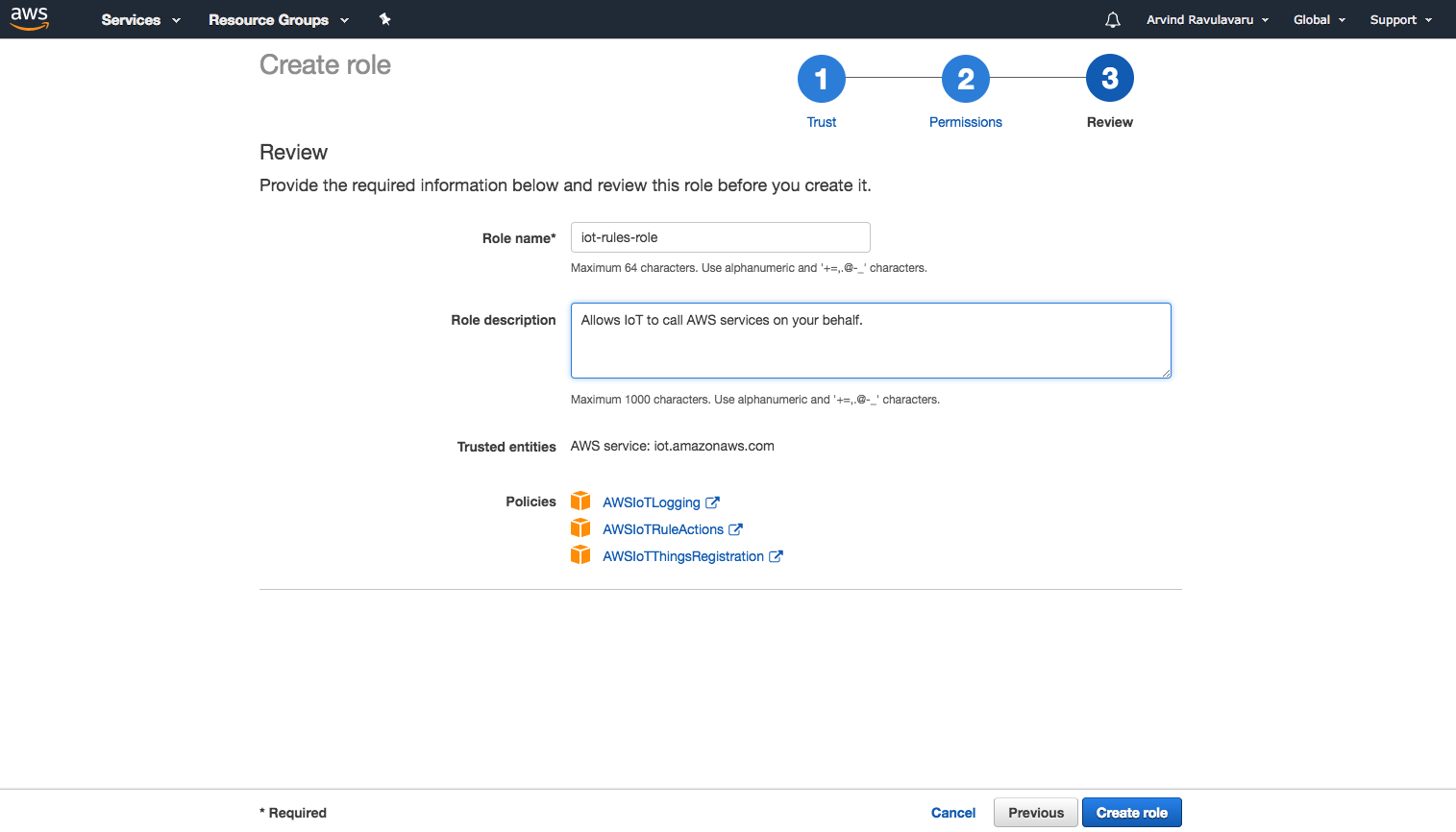Viewport: 1456px width, 832px height.
Task: Expand the Services menu
Action: (x=140, y=19)
